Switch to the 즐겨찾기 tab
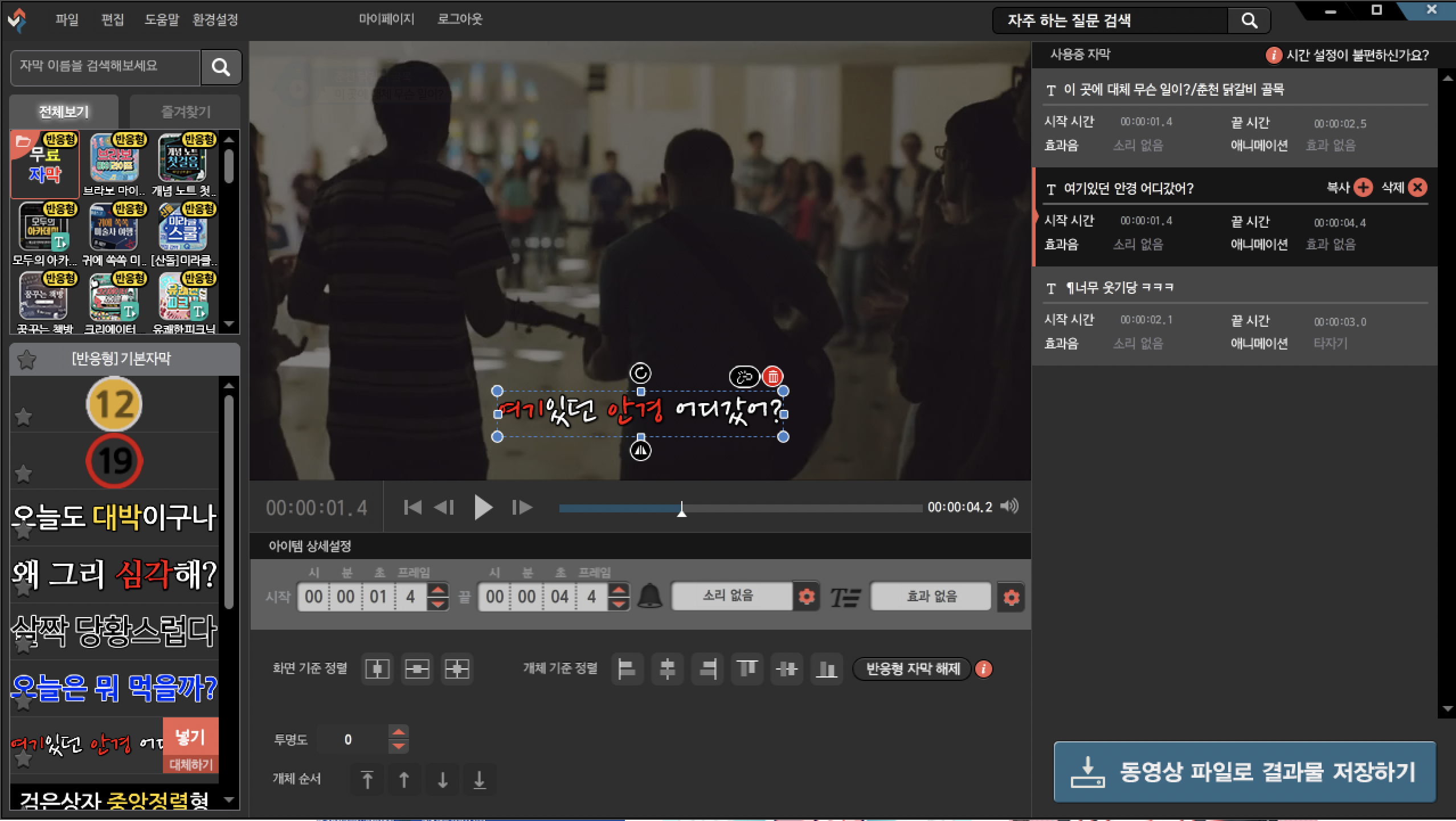 (x=186, y=112)
